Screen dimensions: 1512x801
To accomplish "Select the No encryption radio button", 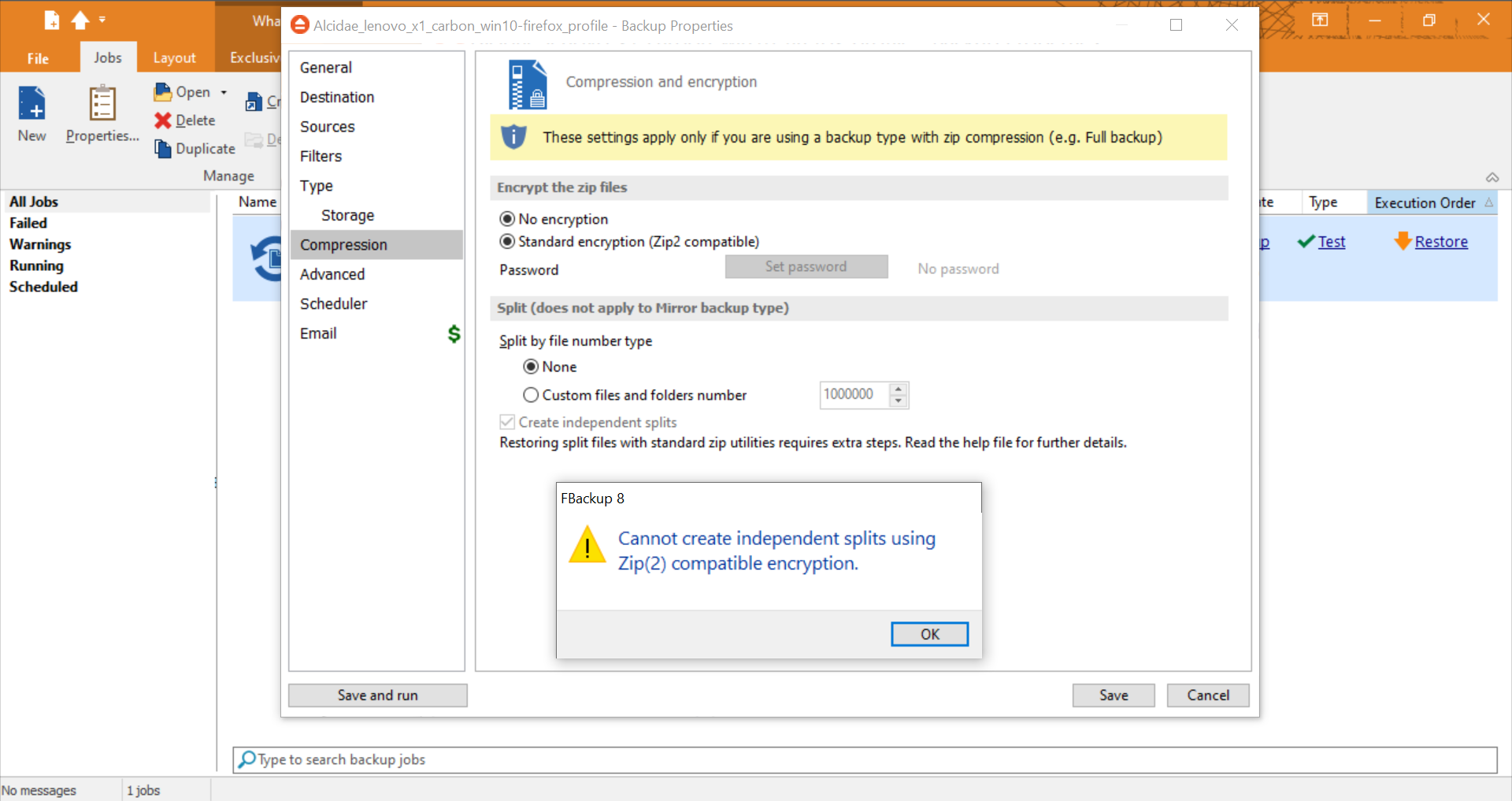I will pyautogui.click(x=508, y=219).
